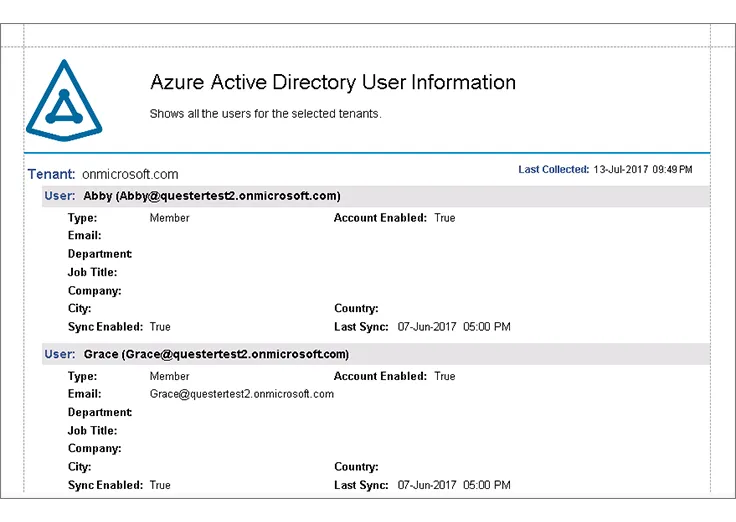Select the onmicrosoft.com tenant name
Image resolution: width=736 pixels, height=522 pixels.
[130, 174]
